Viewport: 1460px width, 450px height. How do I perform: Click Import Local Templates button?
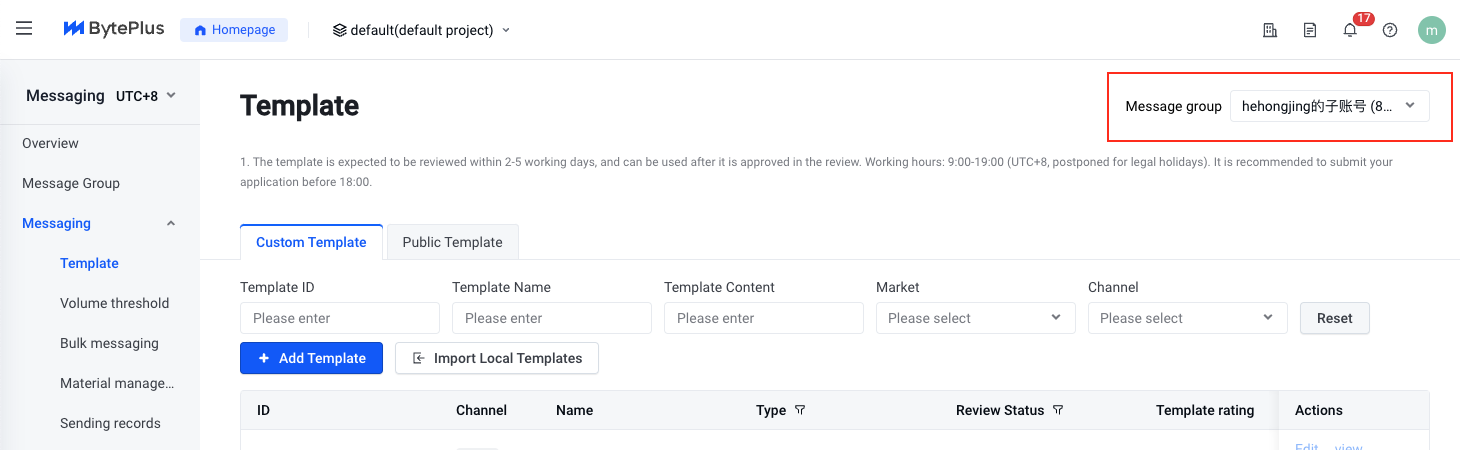[x=497, y=358]
